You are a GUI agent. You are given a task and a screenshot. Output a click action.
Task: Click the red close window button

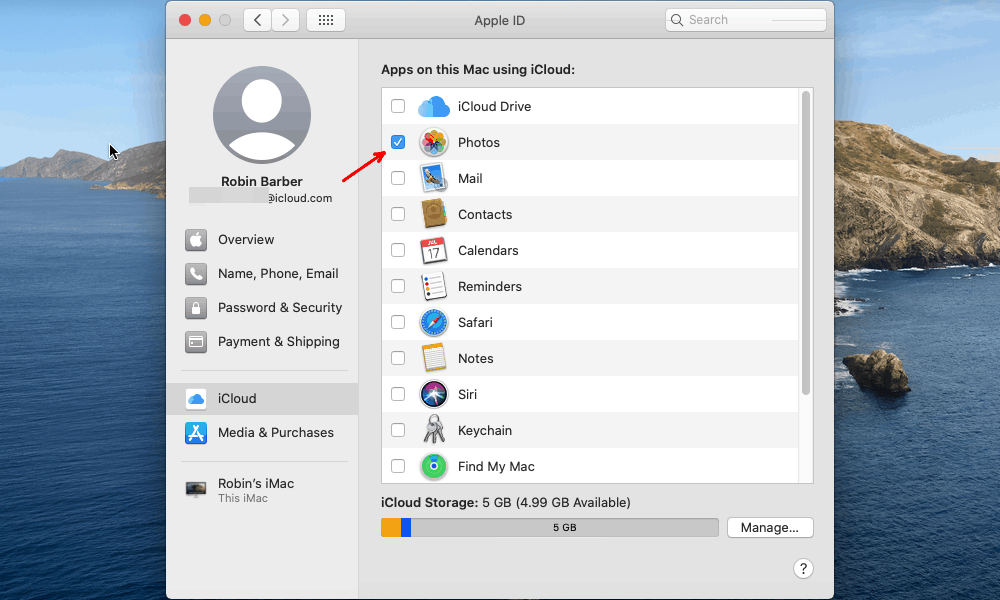pos(185,20)
